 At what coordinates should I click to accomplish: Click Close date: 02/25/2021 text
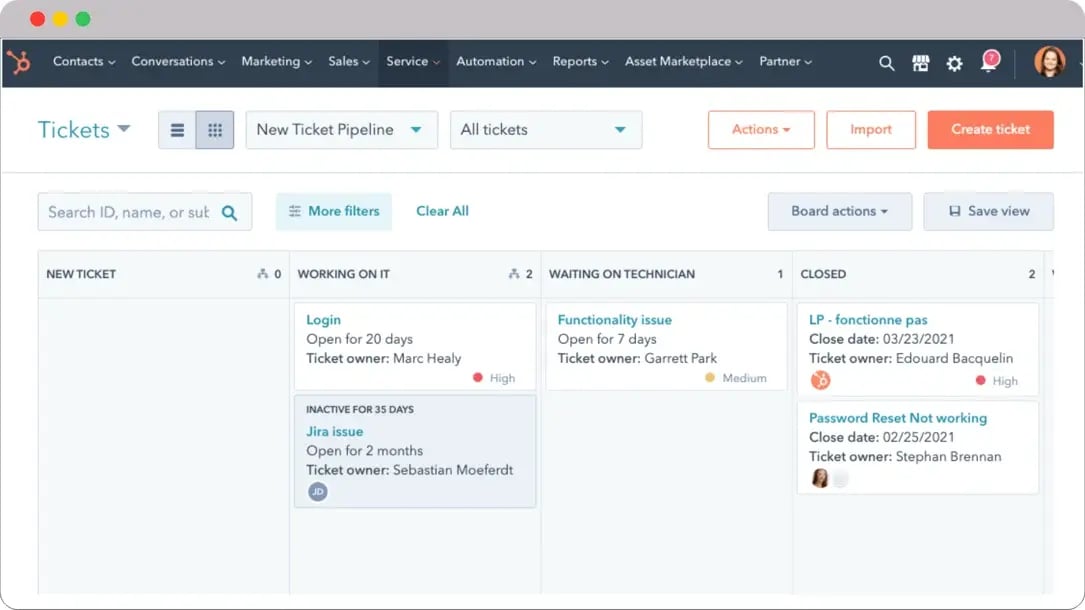[882, 437]
